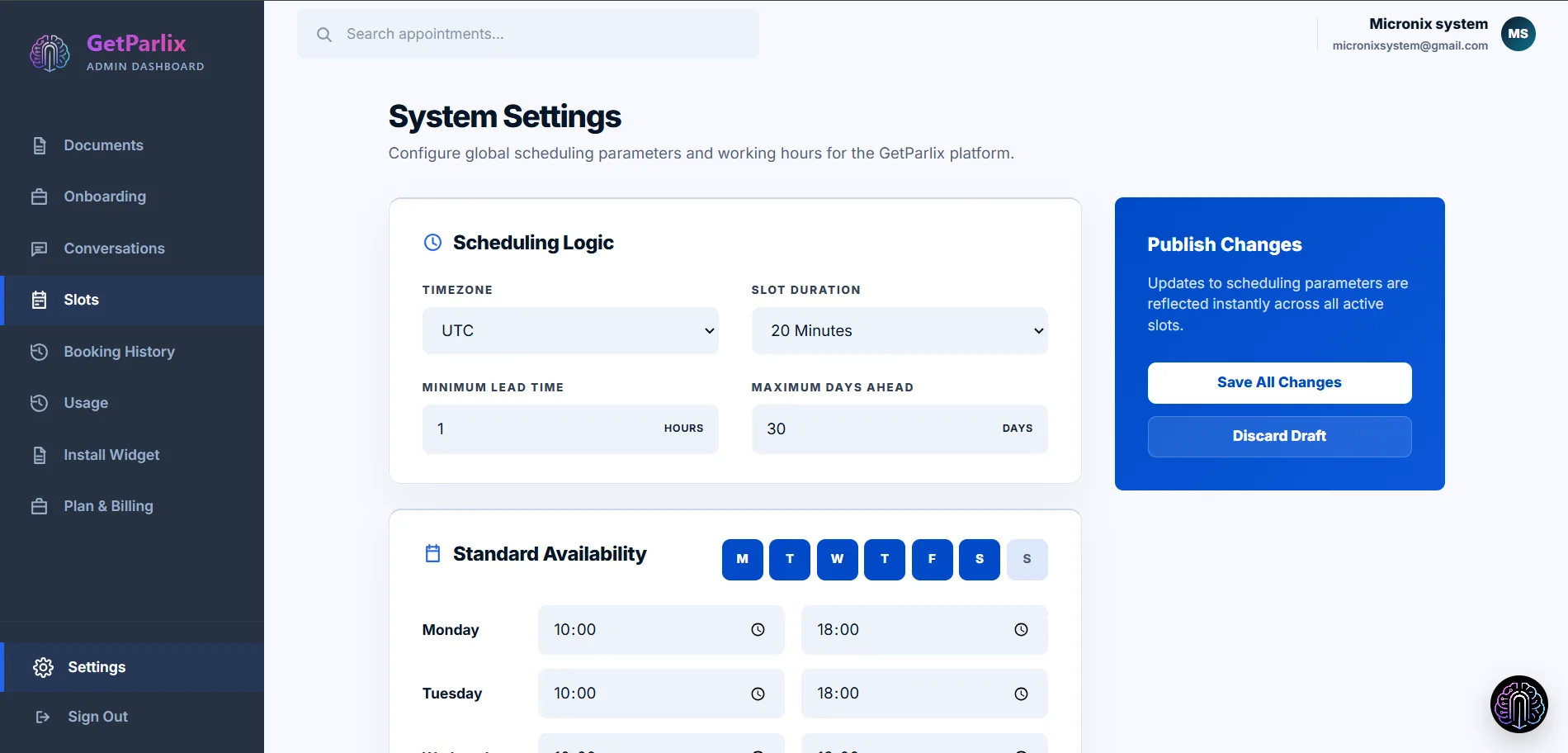Click Monday end time 18:00 field
Image resolution: width=1568 pixels, height=753 pixels.
(924, 630)
